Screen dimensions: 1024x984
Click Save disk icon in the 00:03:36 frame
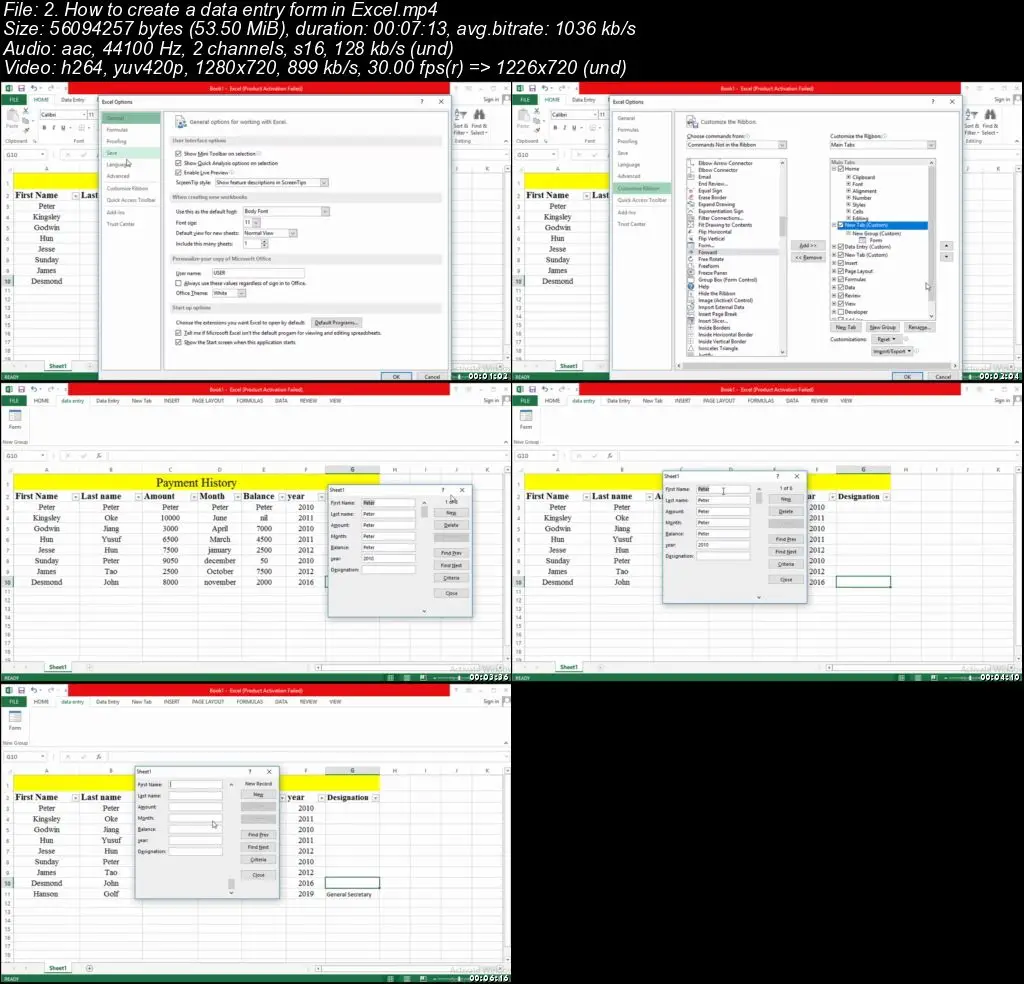tap(21, 389)
